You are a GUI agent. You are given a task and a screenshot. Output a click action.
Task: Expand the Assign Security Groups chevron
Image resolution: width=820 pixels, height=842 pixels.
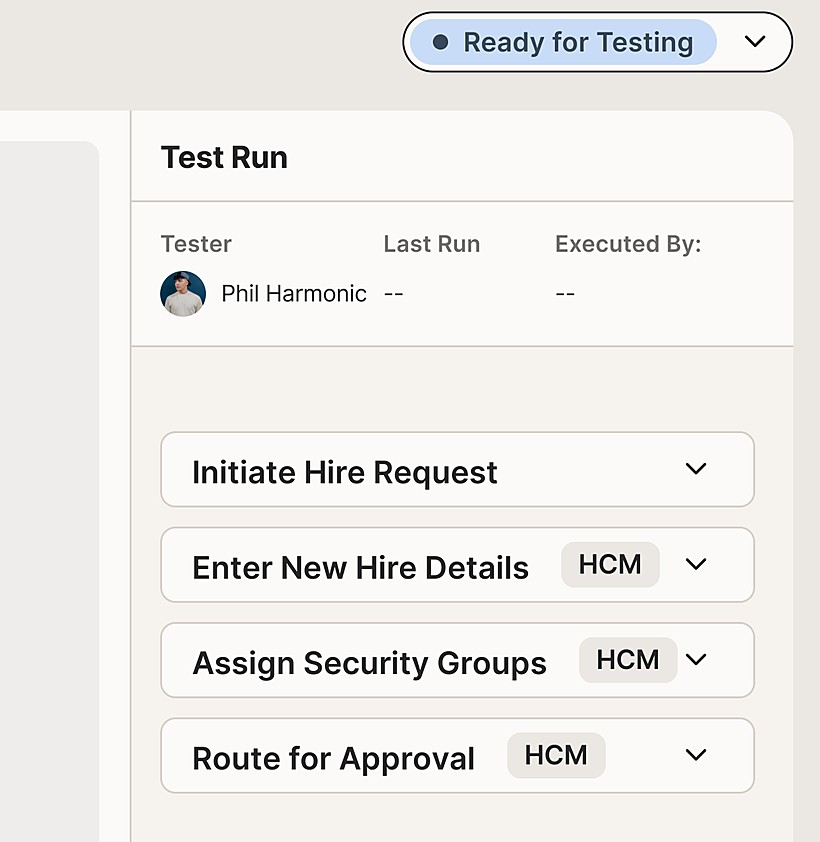[x=695, y=659]
